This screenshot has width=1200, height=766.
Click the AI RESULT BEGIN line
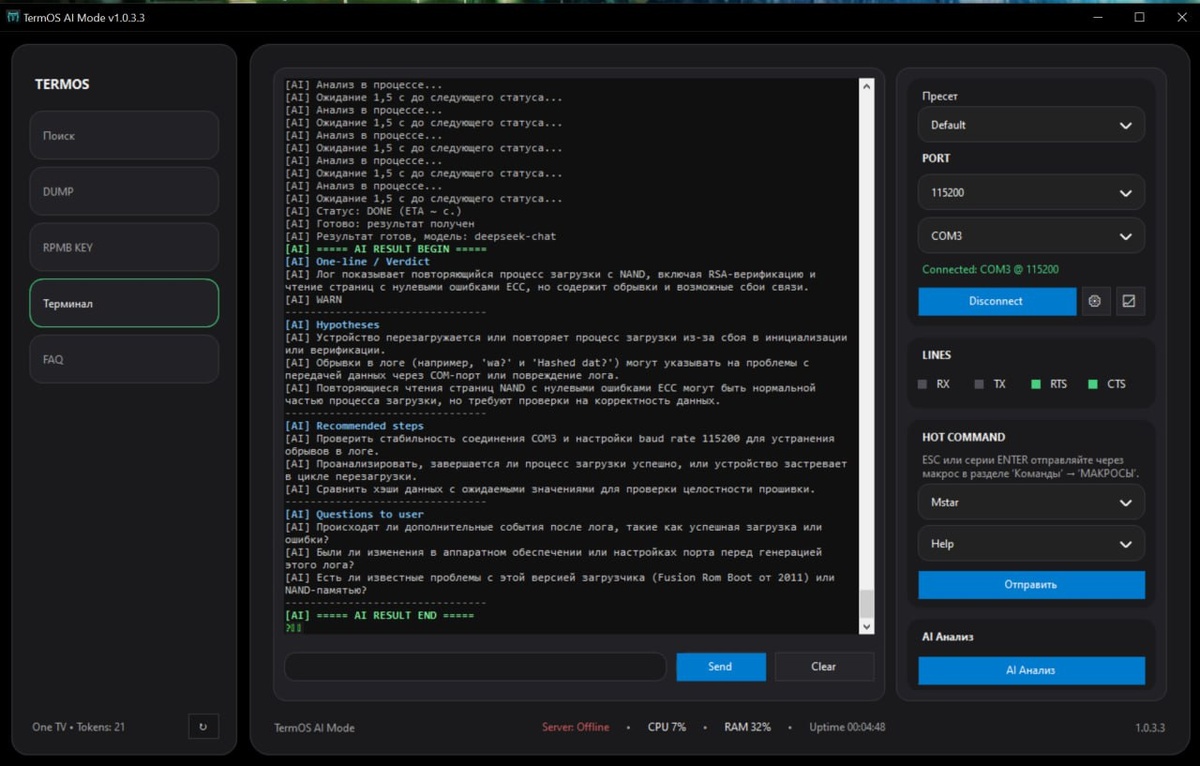pyautogui.click(x=386, y=249)
